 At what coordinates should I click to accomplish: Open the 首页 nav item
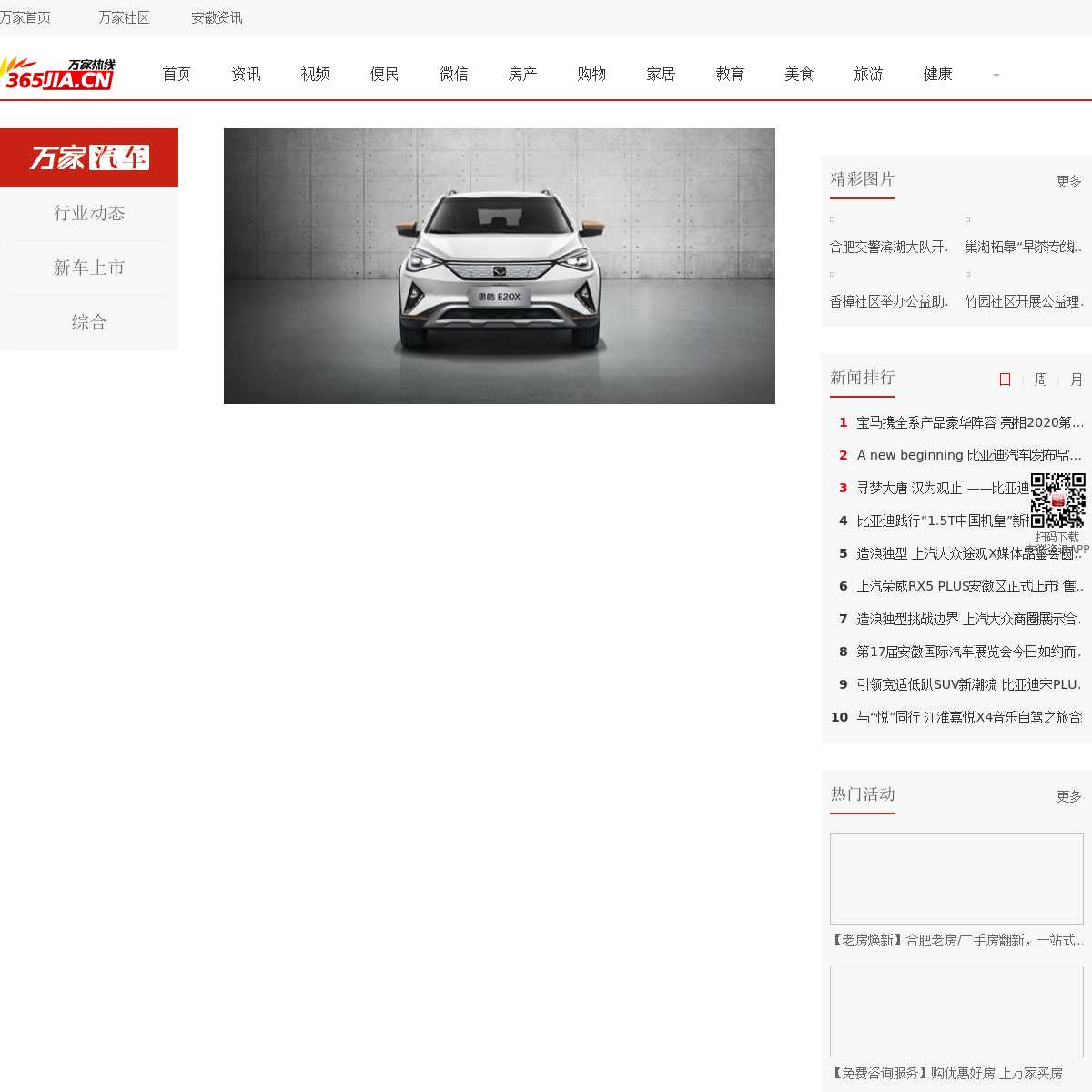pyautogui.click(x=177, y=74)
